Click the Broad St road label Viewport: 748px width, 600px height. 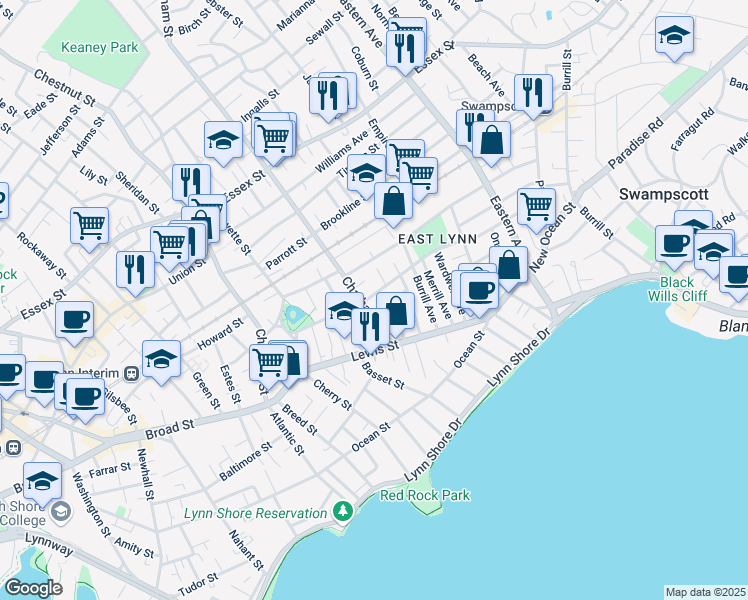[x=170, y=428]
